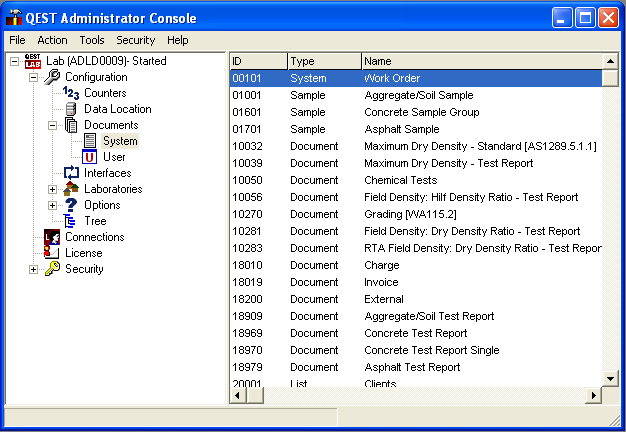Viewport: 626px width, 432px height.
Task: Open the Tools menu
Action: coord(92,40)
